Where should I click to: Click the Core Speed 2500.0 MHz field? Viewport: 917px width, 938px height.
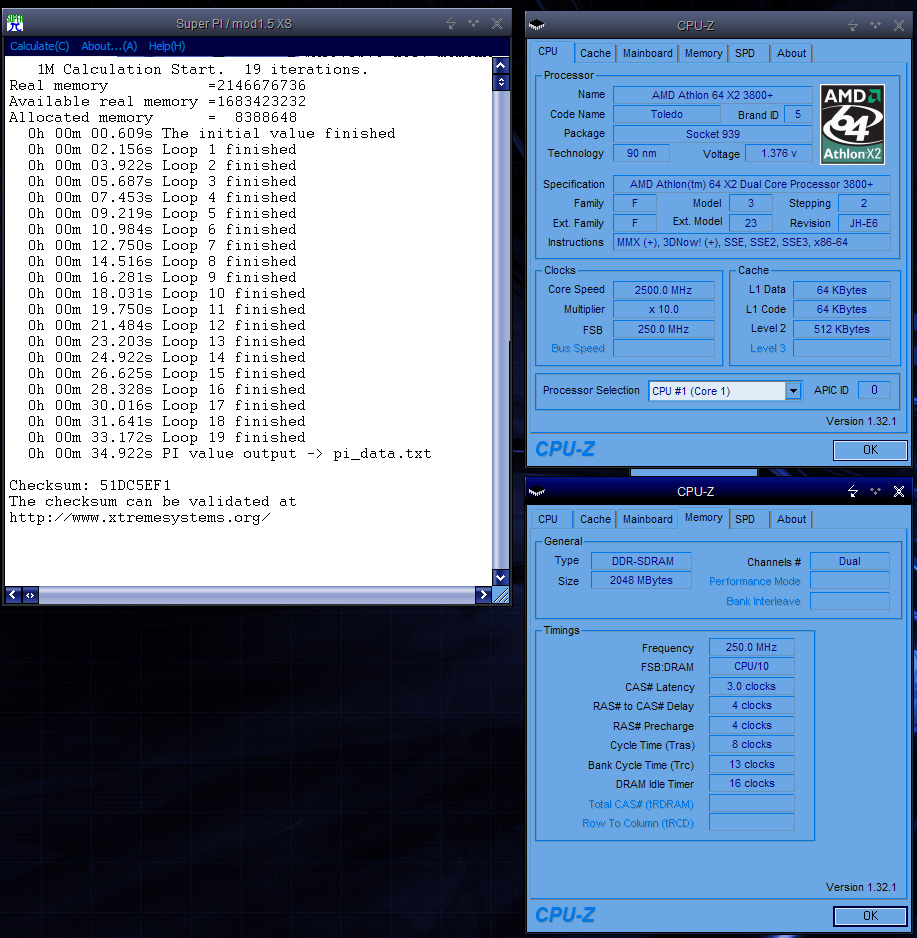663,290
